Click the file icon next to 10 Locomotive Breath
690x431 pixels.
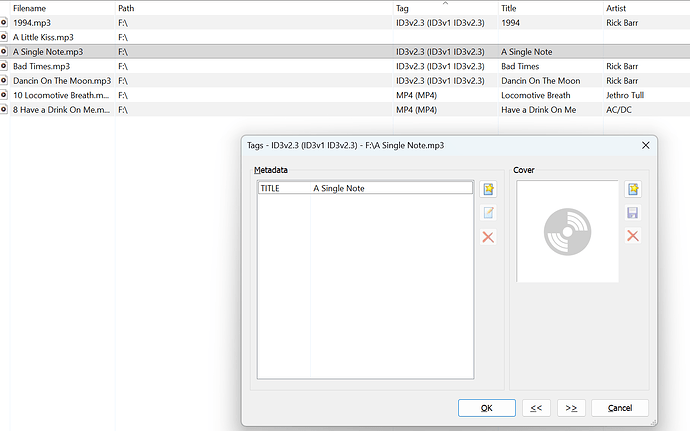(4, 95)
